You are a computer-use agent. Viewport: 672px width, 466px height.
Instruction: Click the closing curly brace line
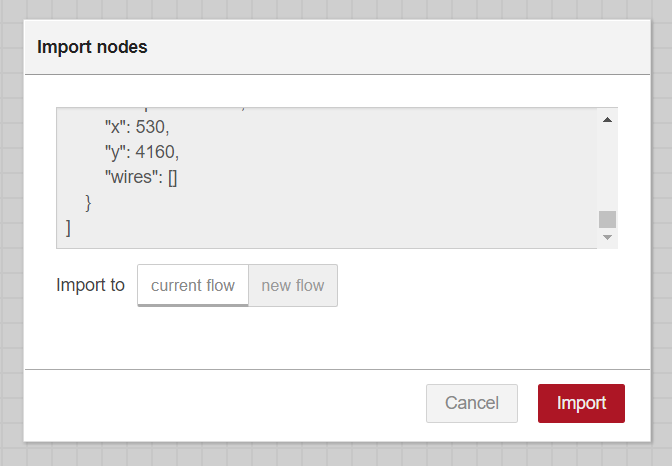(88, 202)
